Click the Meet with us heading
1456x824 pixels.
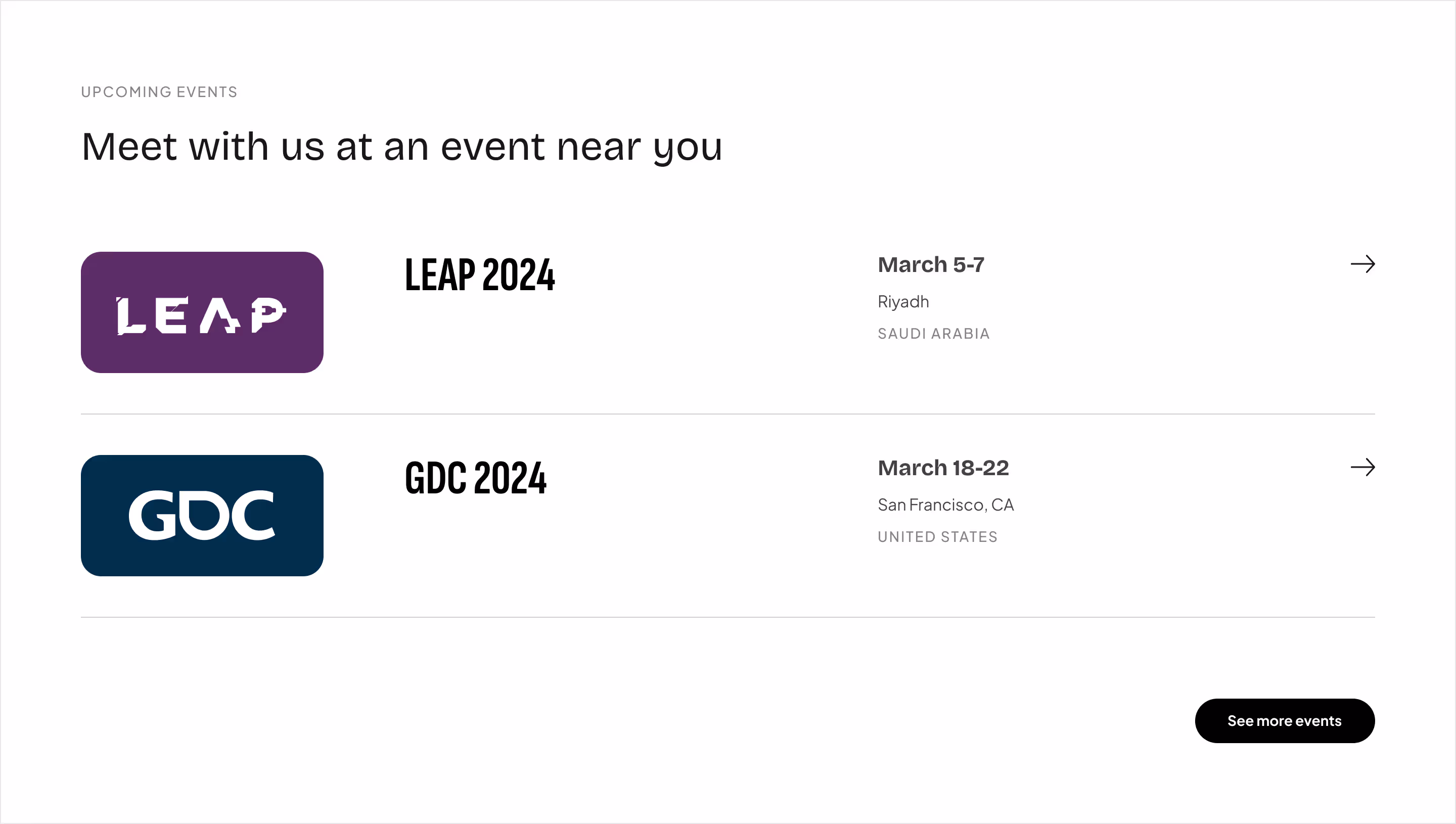tap(402, 147)
